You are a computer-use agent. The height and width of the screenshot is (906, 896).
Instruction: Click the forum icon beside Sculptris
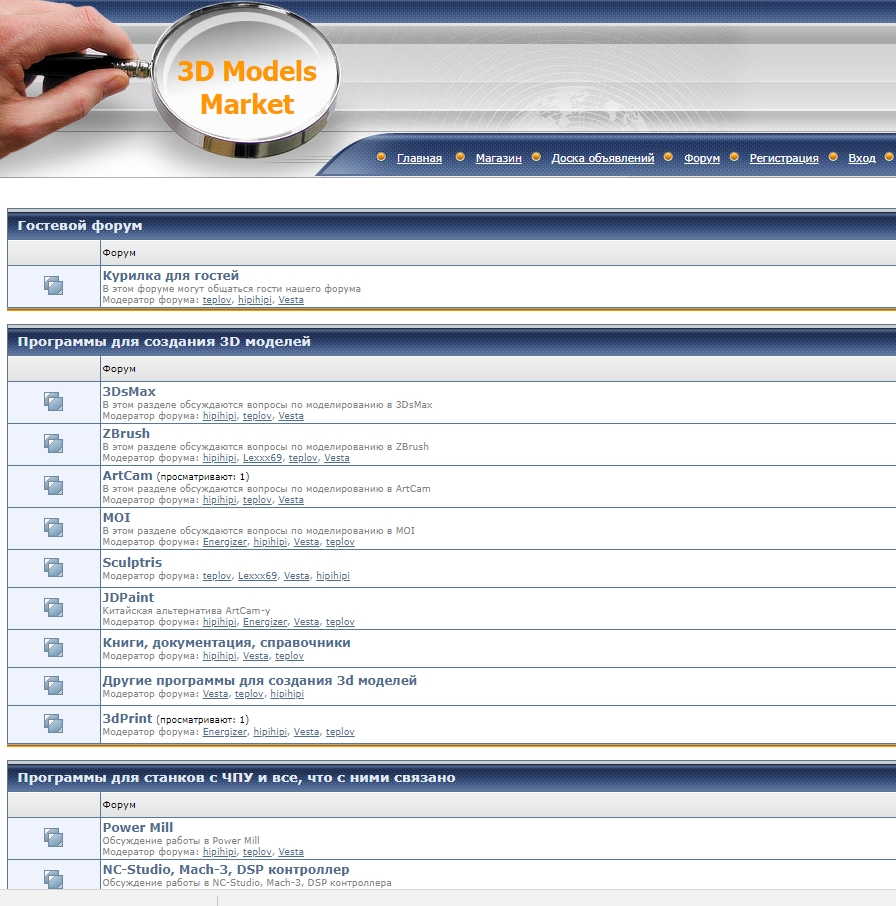pos(53,568)
